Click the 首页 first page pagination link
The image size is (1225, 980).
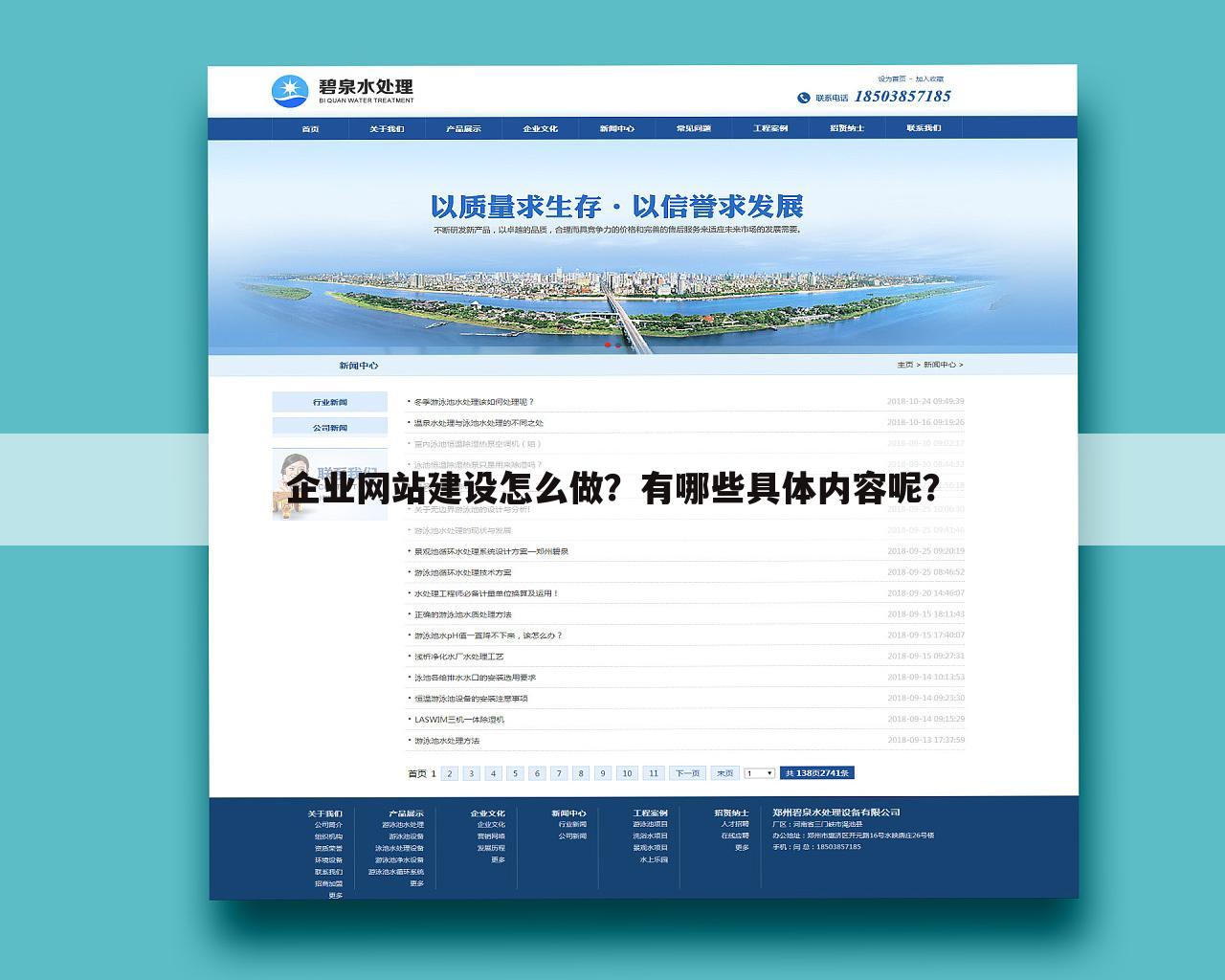[x=417, y=773]
